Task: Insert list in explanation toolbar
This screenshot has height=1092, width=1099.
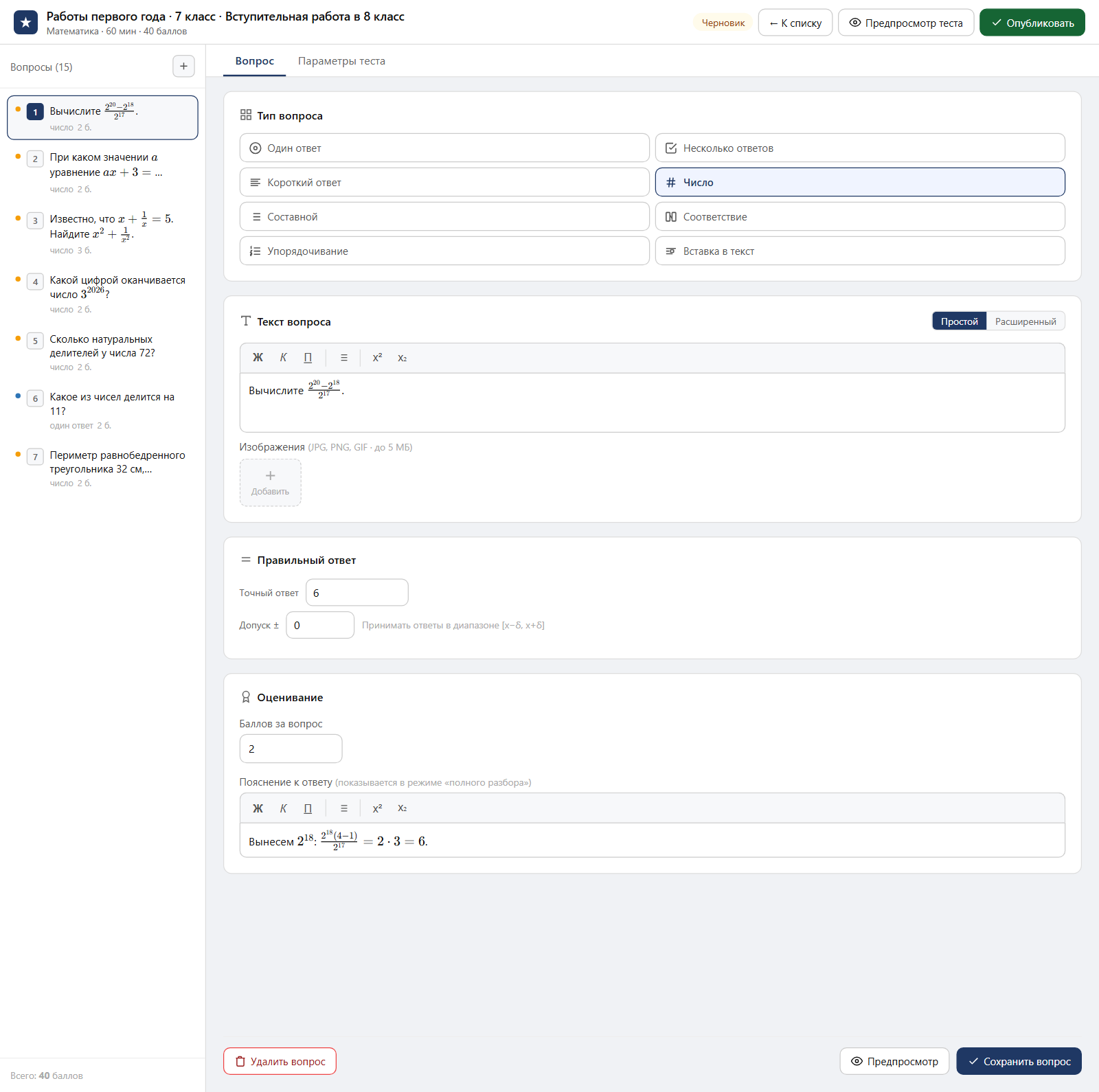Action: [344, 808]
